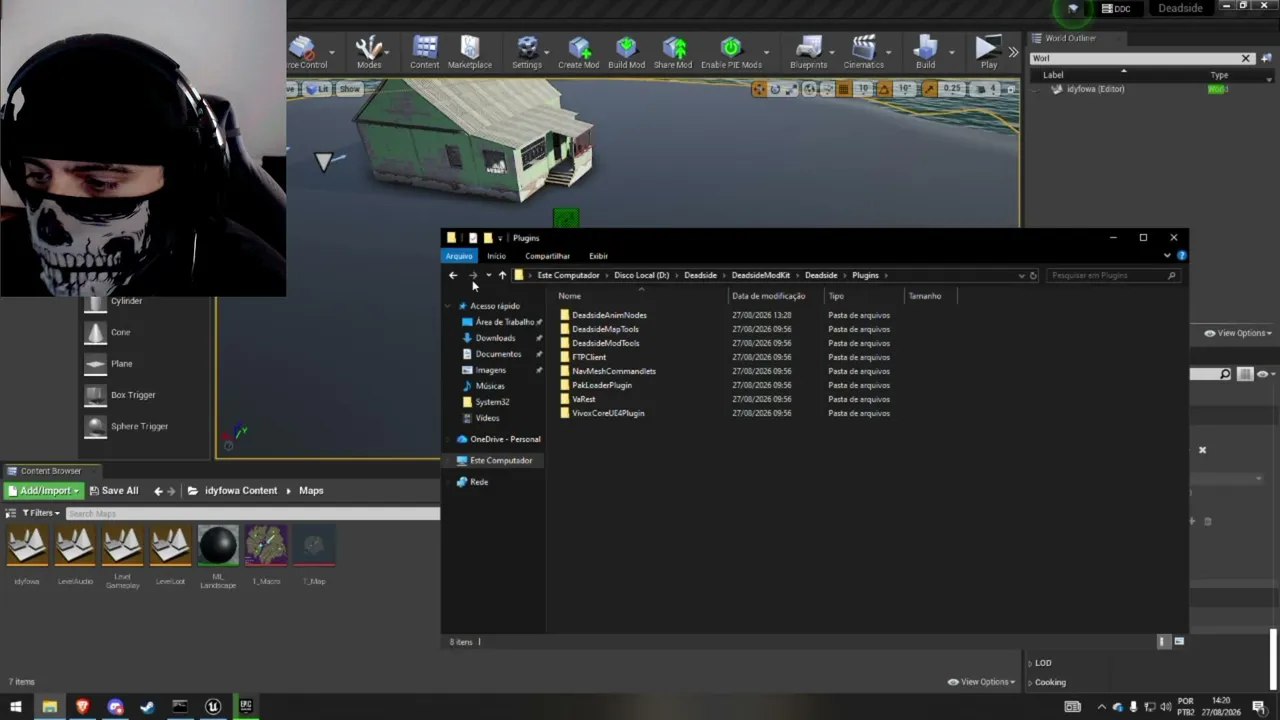This screenshot has width=1280, height=720.
Task: Expand the Cinematics dropdown arrow
Action: pos(888,52)
